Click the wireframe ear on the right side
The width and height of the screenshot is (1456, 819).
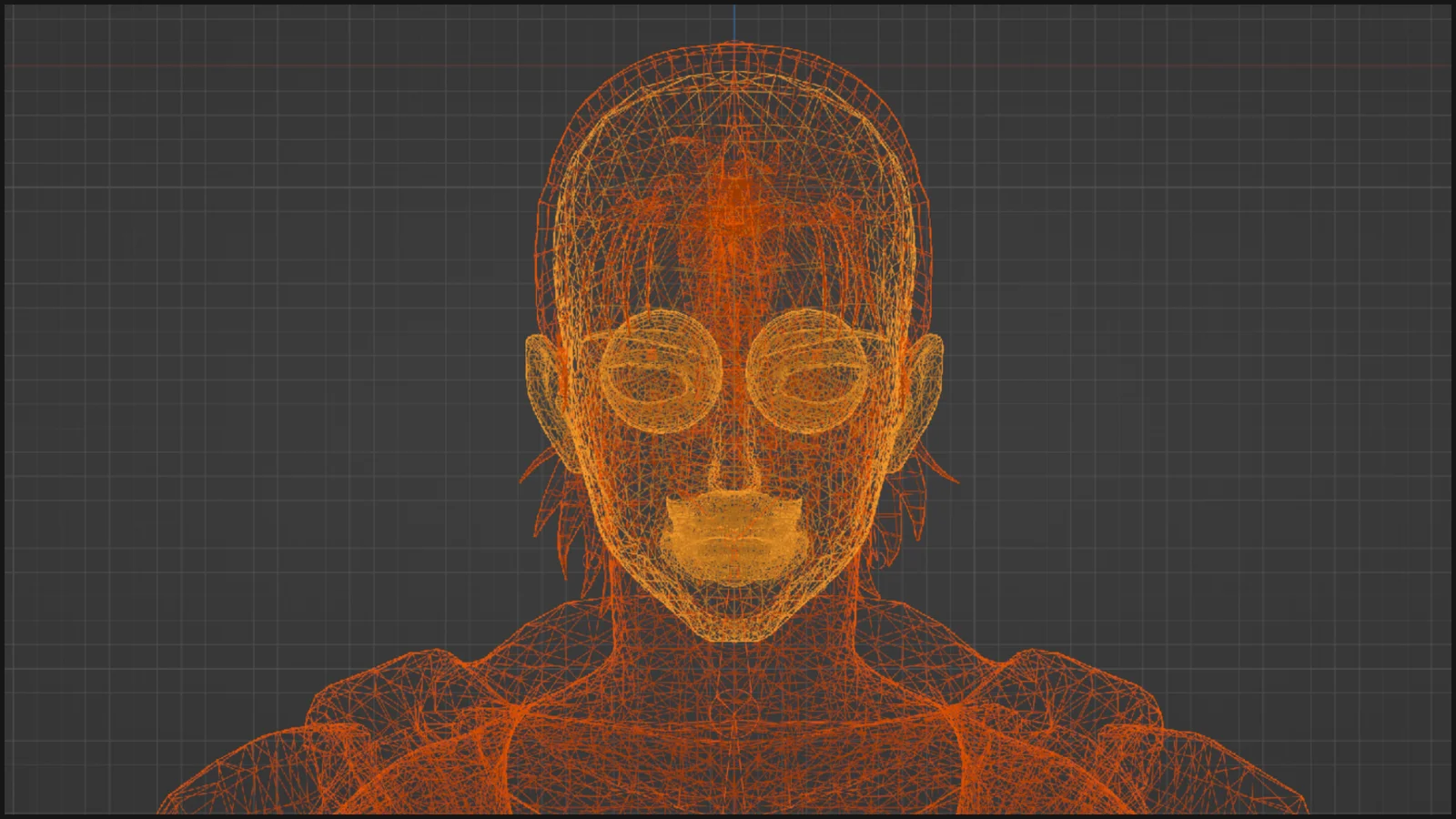point(925,391)
